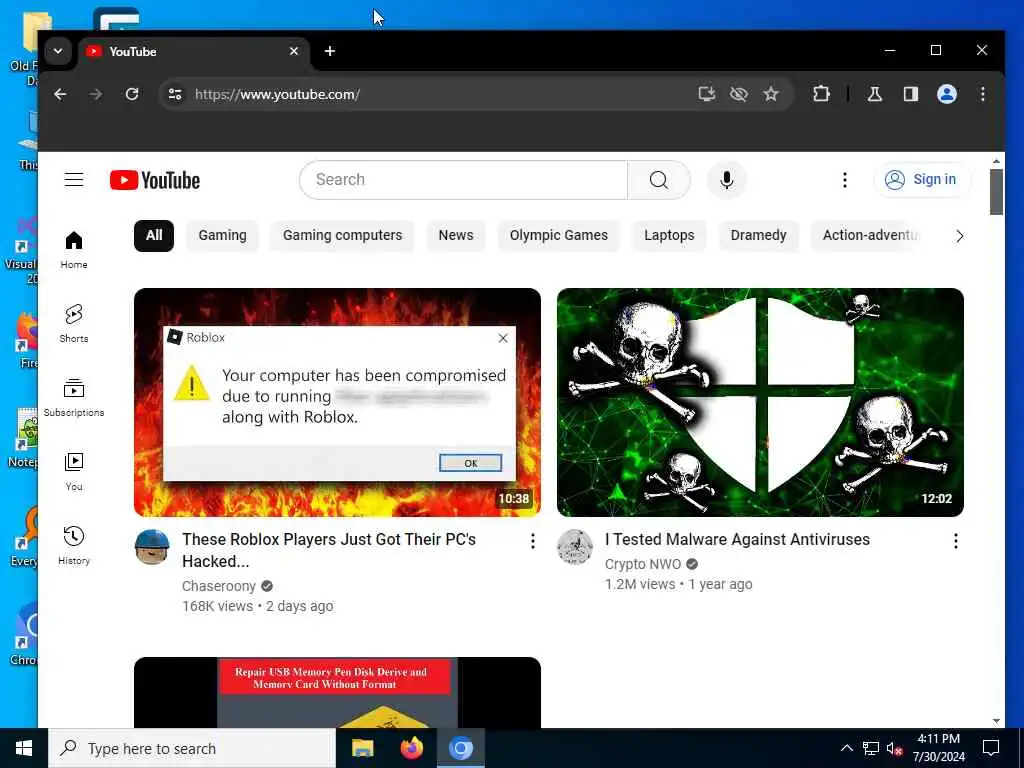Open a new browser tab

pos(330,51)
